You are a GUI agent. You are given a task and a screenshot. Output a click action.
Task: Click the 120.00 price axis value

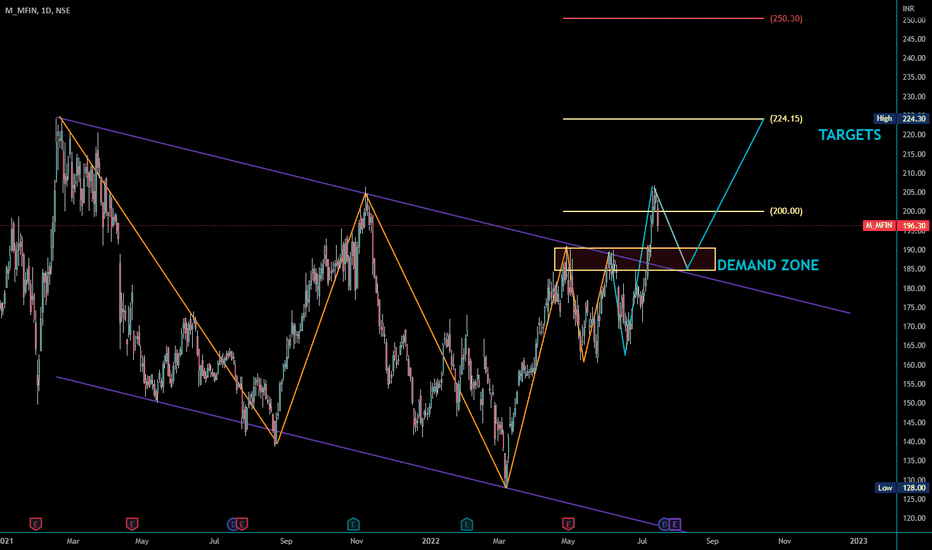coord(914,518)
